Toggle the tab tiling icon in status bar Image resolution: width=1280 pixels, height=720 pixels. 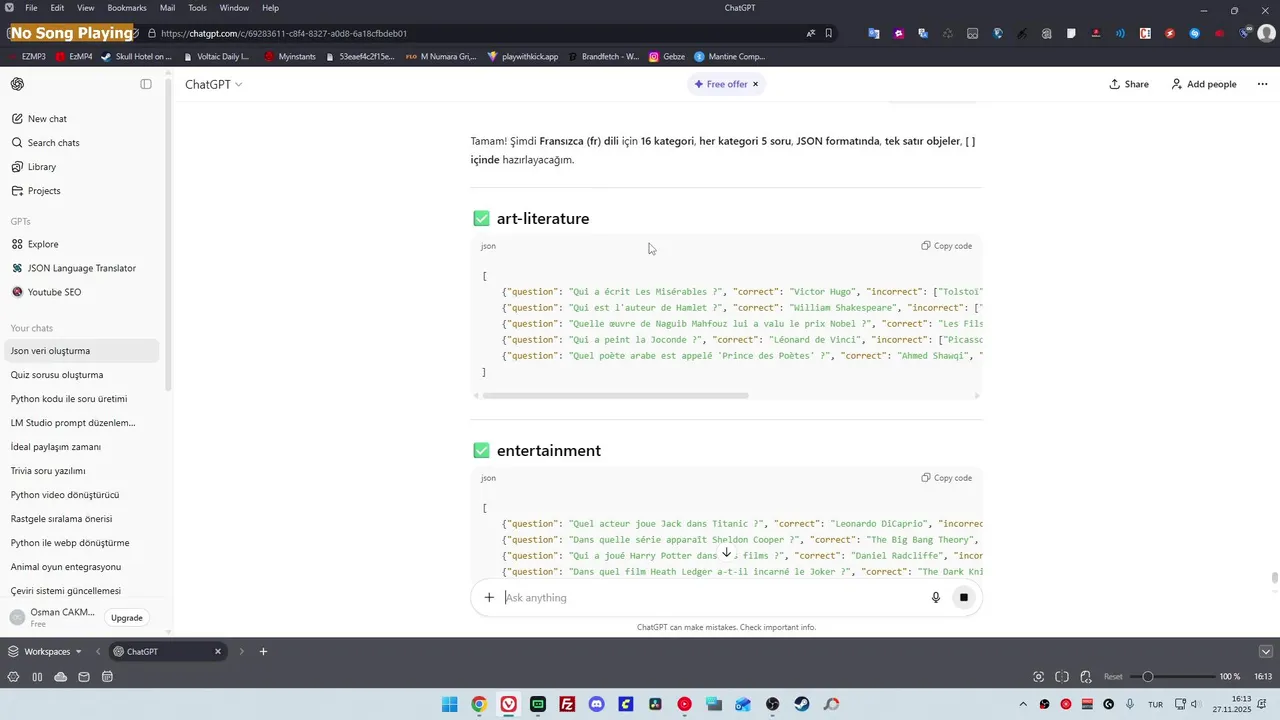tap(1062, 677)
